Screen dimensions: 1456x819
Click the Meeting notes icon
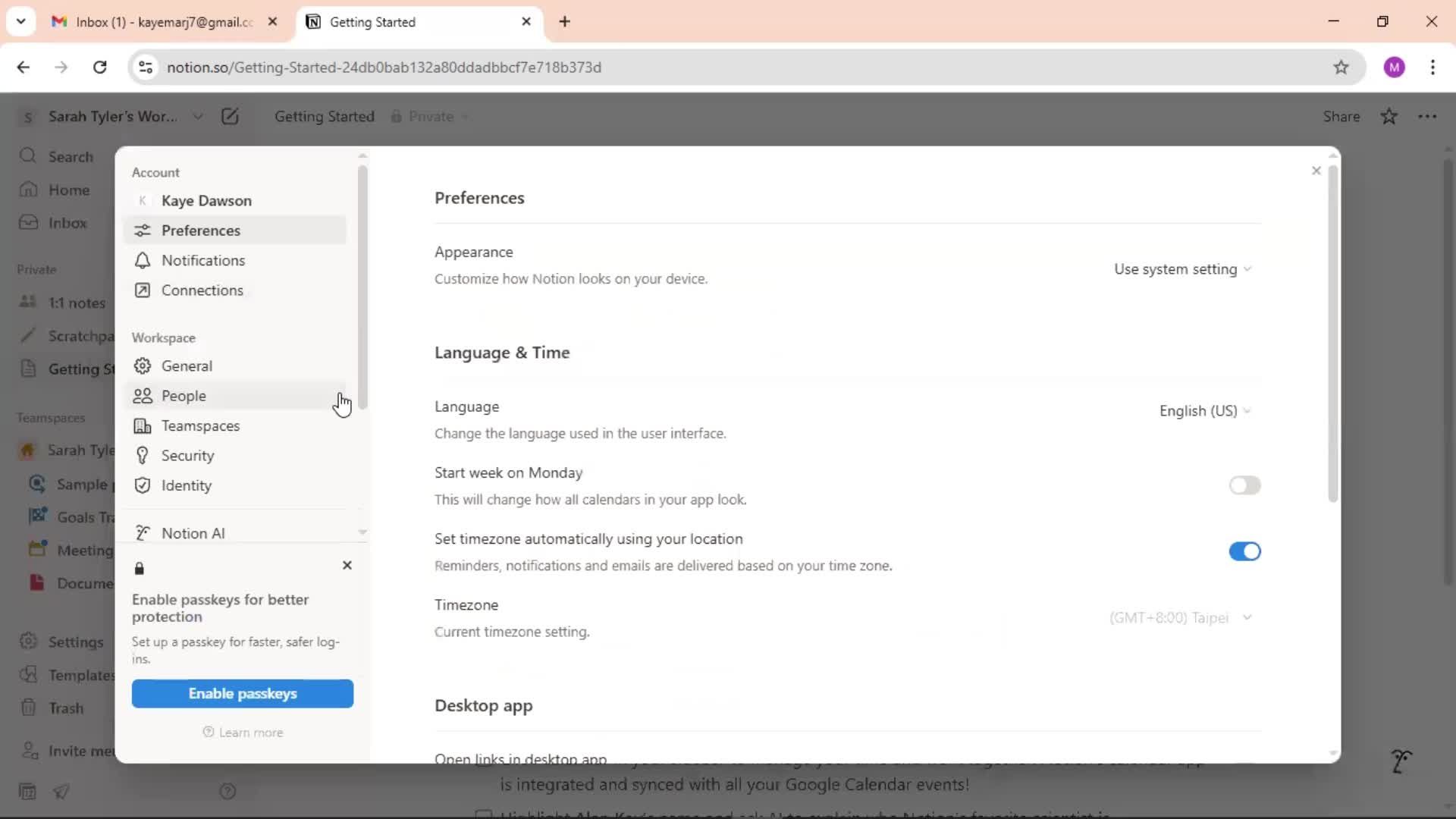(37, 549)
